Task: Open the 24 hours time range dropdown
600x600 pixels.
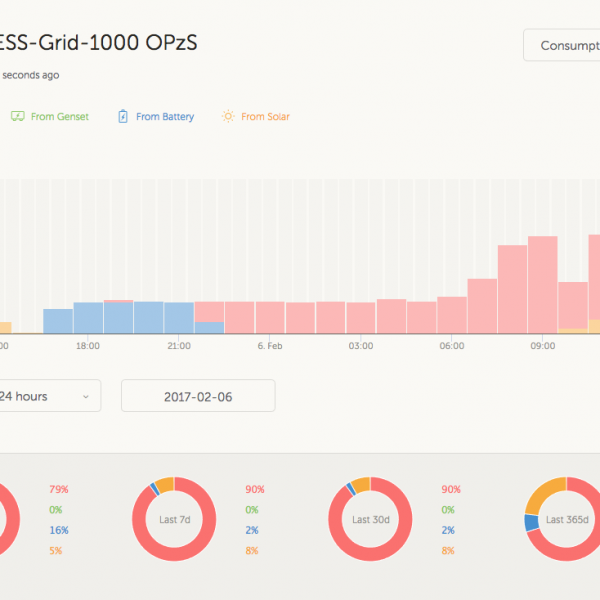Action: 45,396
